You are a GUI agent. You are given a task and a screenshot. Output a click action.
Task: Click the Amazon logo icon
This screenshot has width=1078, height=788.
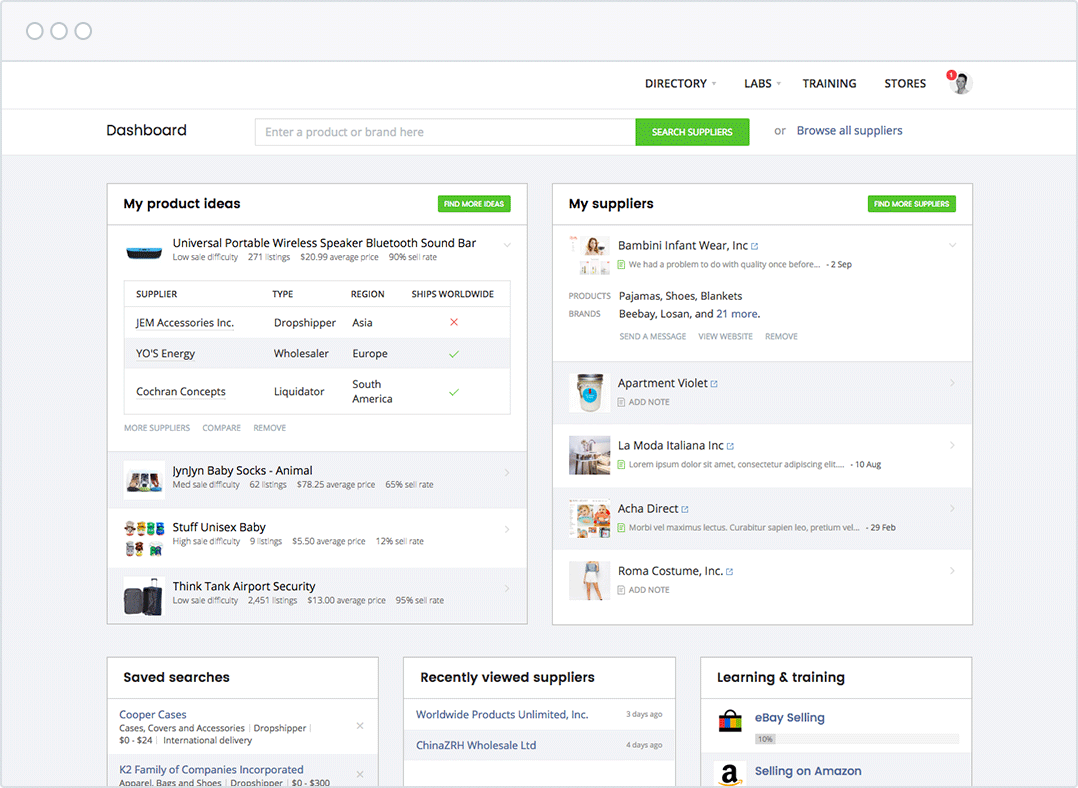pos(731,773)
